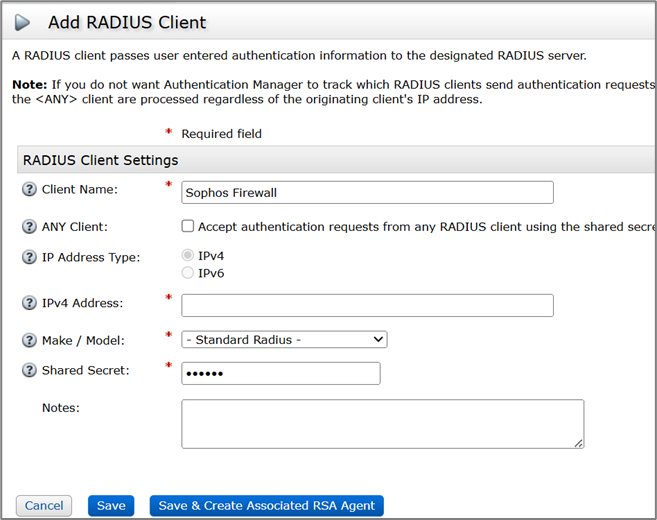The image size is (657, 520).
Task: Open the IPv4 Address help icon
Action: point(28,303)
